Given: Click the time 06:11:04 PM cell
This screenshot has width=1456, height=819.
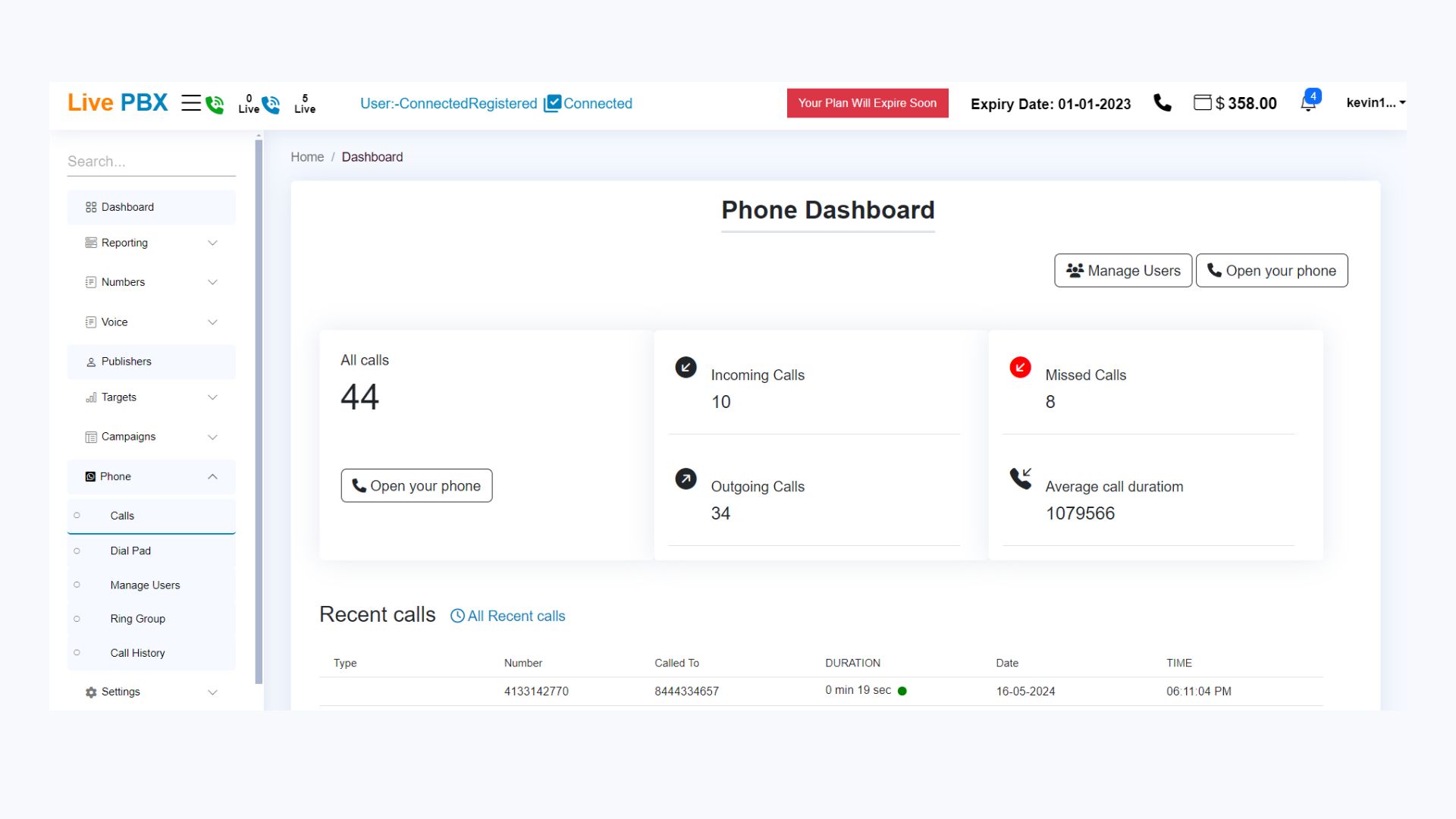Looking at the screenshot, I should click(x=1198, y=692).
